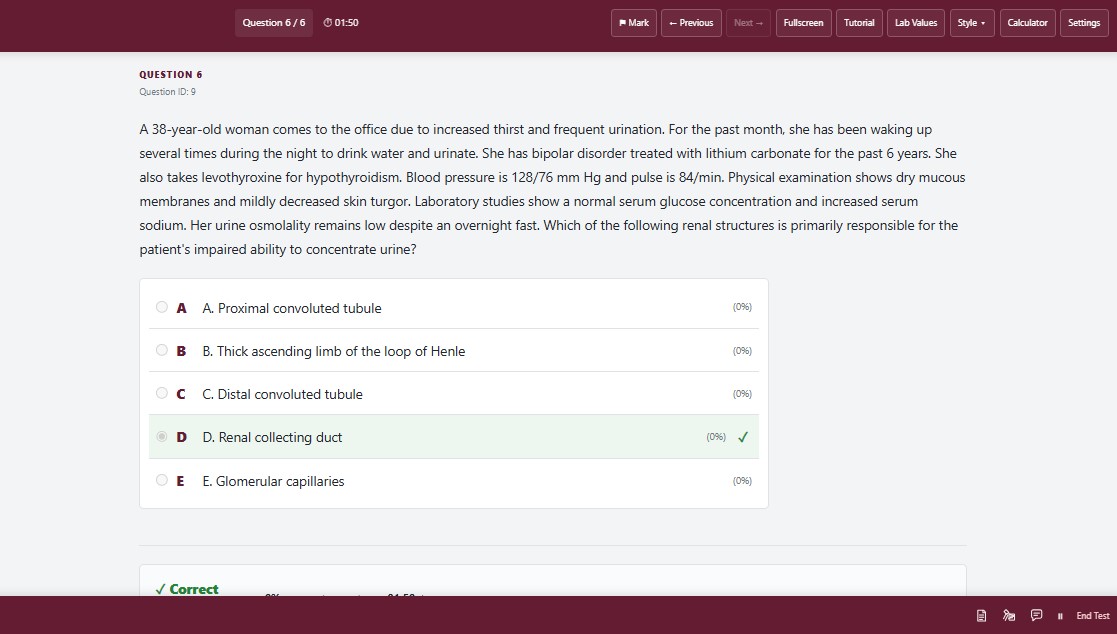The height and width of the screenshot is (634, 1117).
Task: Click the green 'Correct' result label
Action: pos(187,589)
